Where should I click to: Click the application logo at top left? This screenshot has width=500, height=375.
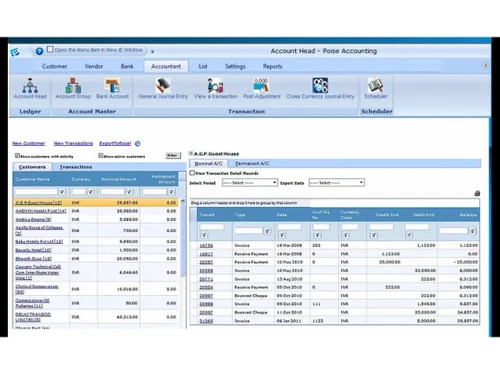point(15,52)
